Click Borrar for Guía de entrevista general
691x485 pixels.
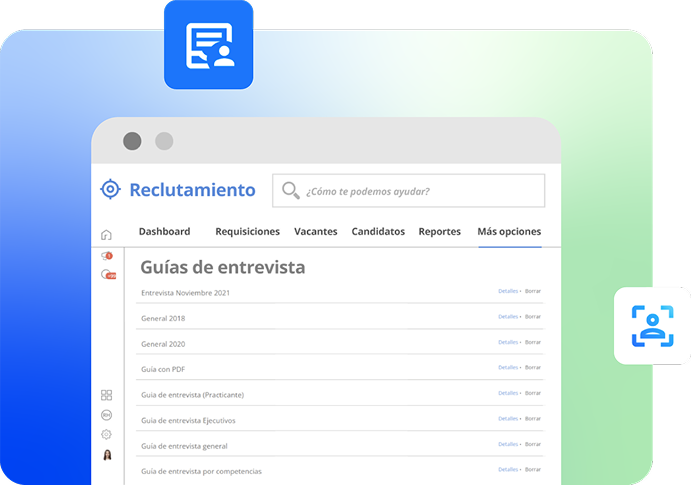pos(533,444)
